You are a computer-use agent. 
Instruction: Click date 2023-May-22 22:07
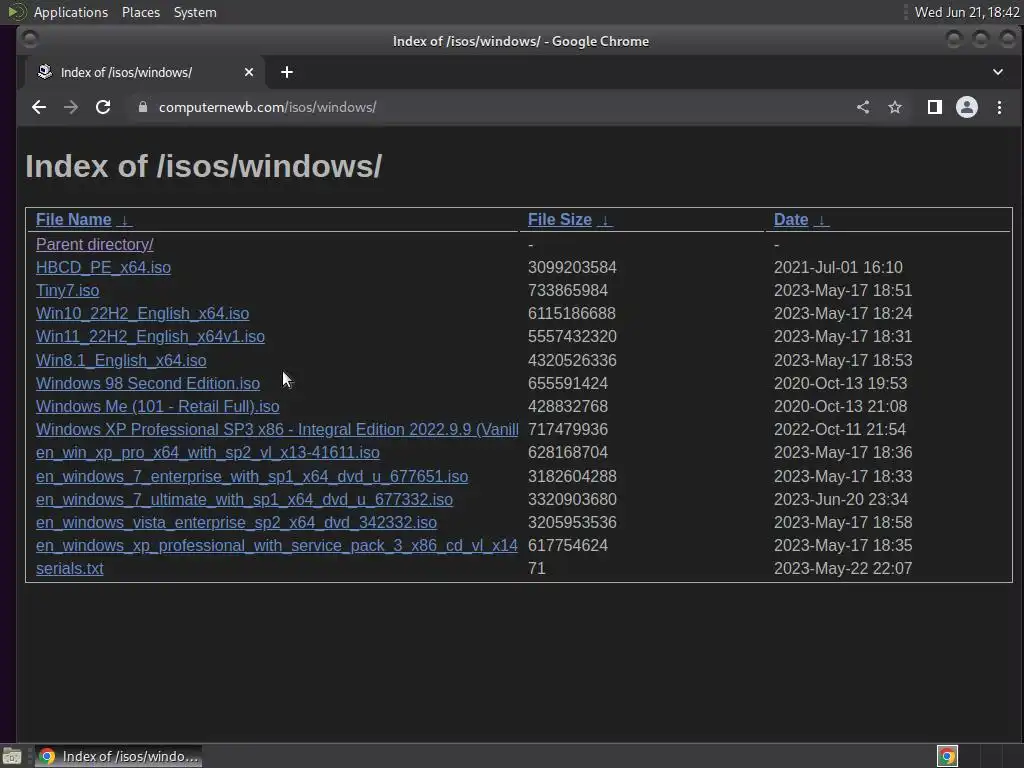[x=843, y=569]
